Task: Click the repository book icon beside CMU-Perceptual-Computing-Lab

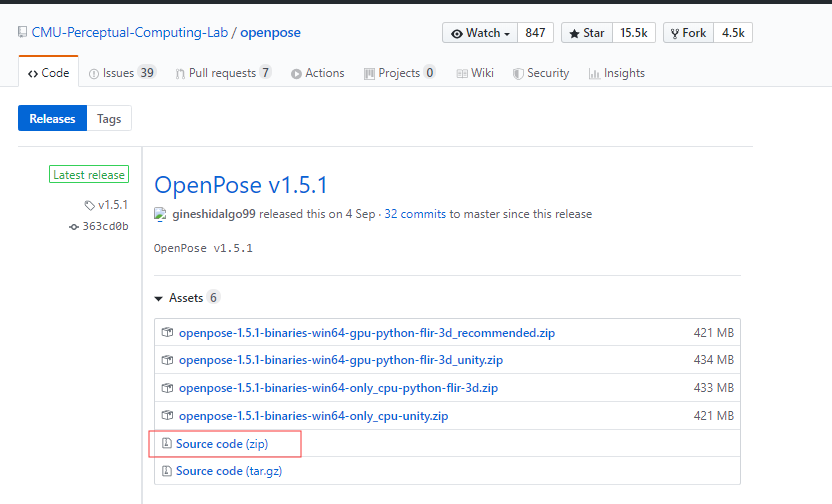Action: point(22,32)
